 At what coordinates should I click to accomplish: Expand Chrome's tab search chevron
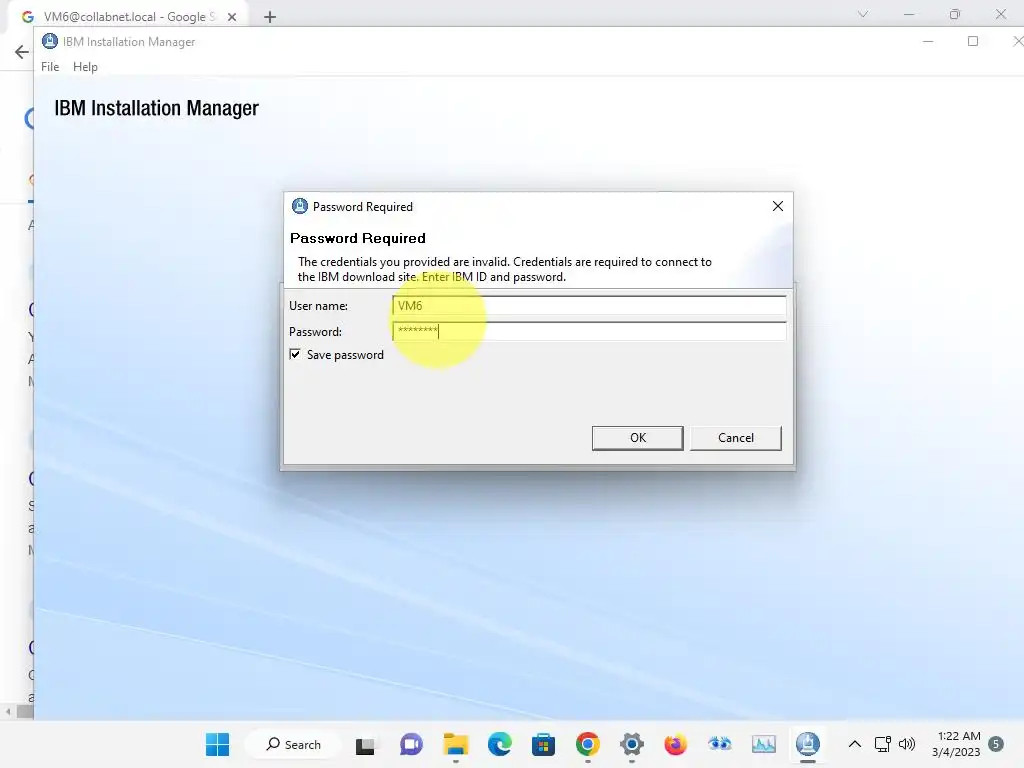click(863, 14)
